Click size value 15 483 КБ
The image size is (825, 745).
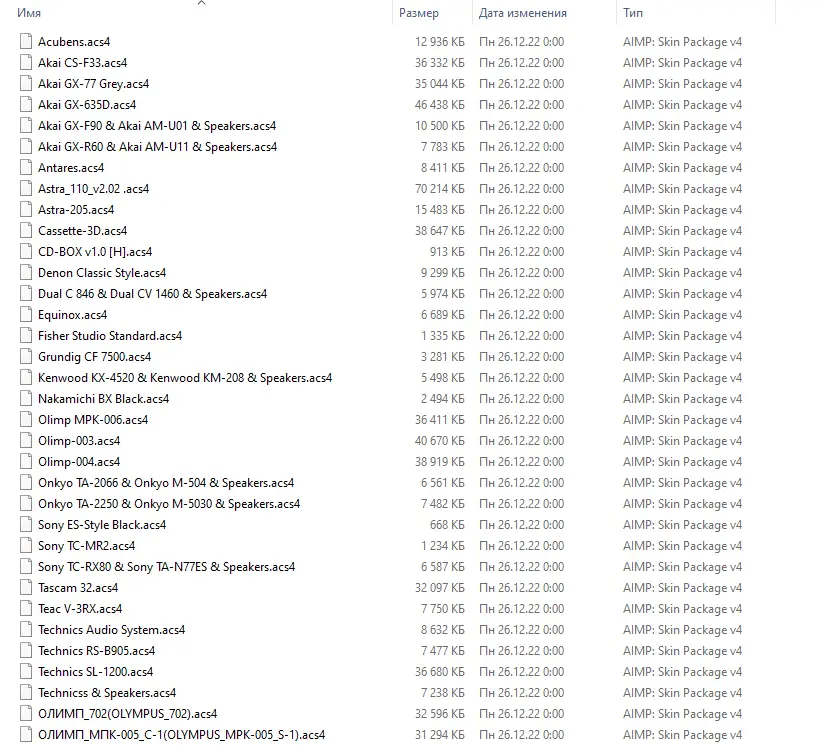[x=439, y=210]
